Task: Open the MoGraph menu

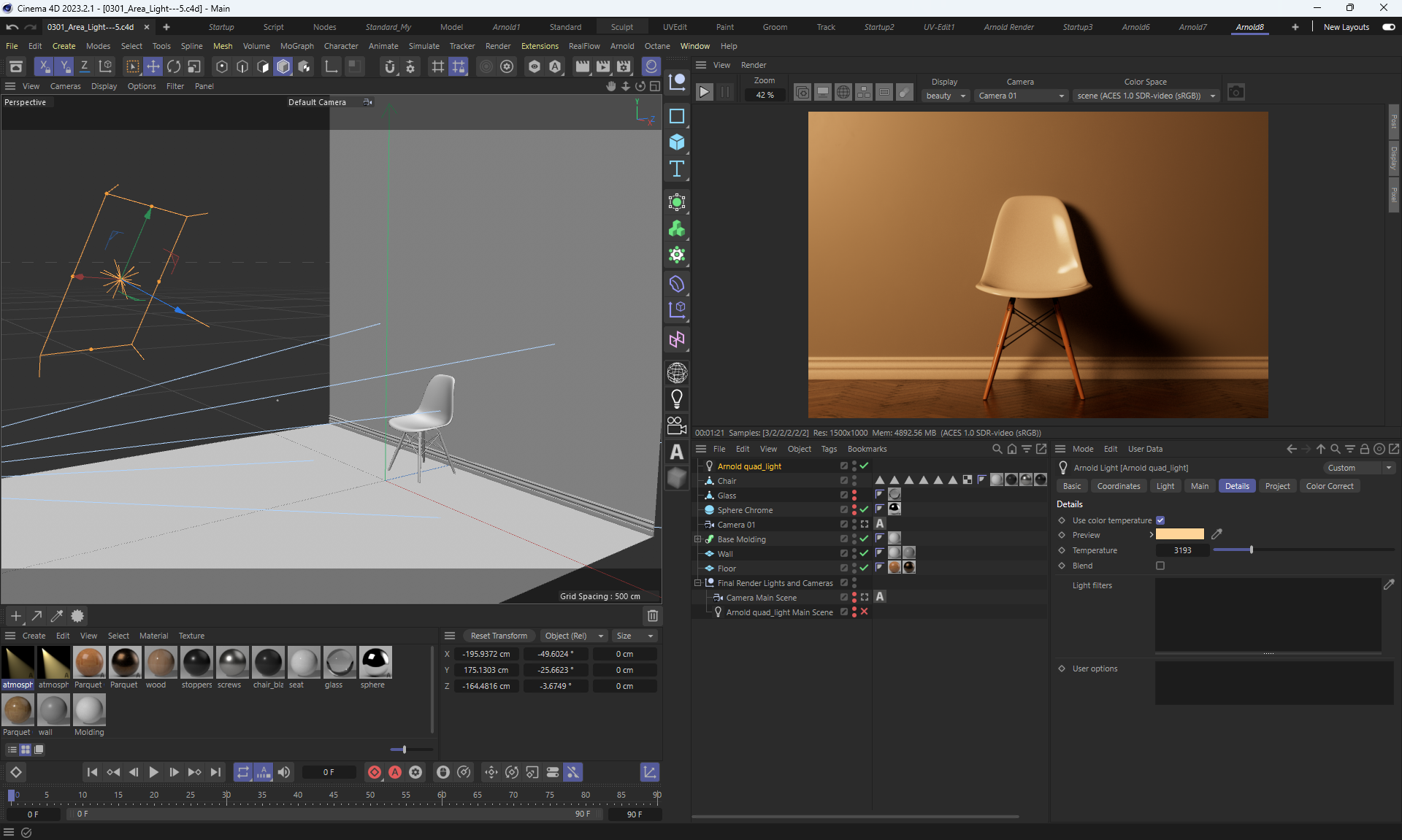Action: (296, 46)
